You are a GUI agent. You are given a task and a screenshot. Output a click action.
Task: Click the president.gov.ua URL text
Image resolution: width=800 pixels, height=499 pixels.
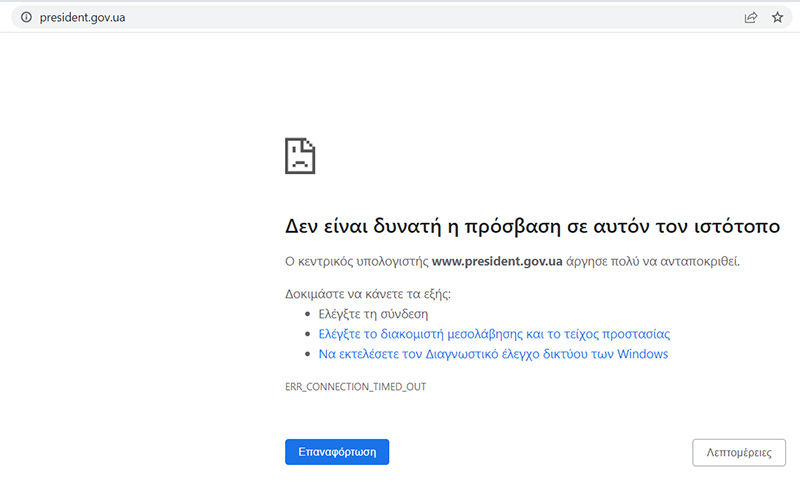(82, 17)
